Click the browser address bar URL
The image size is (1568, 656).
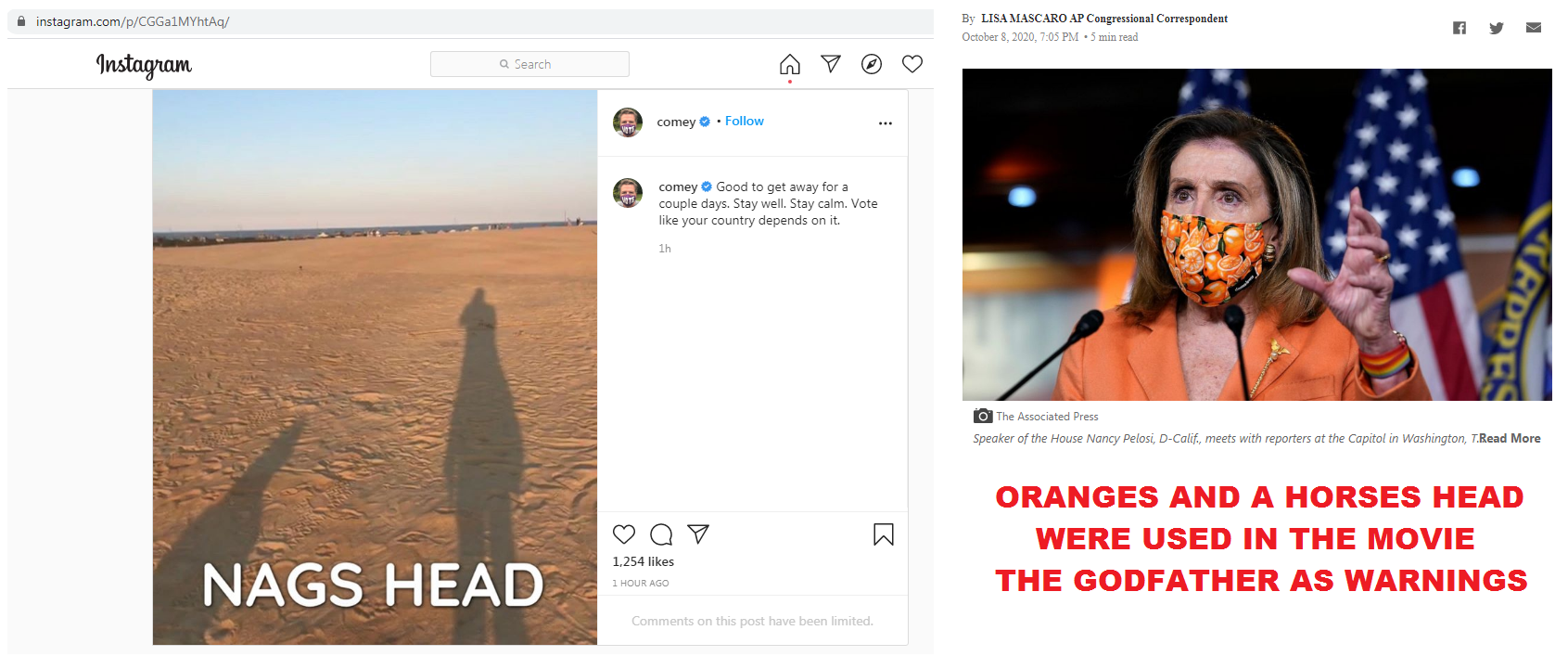tap(133, 21)
